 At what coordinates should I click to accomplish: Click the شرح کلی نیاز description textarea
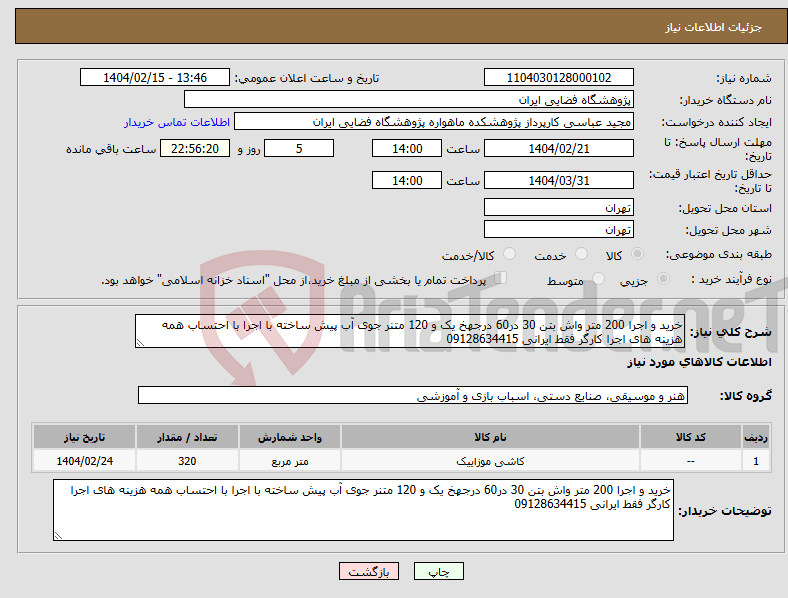(410, 331)
